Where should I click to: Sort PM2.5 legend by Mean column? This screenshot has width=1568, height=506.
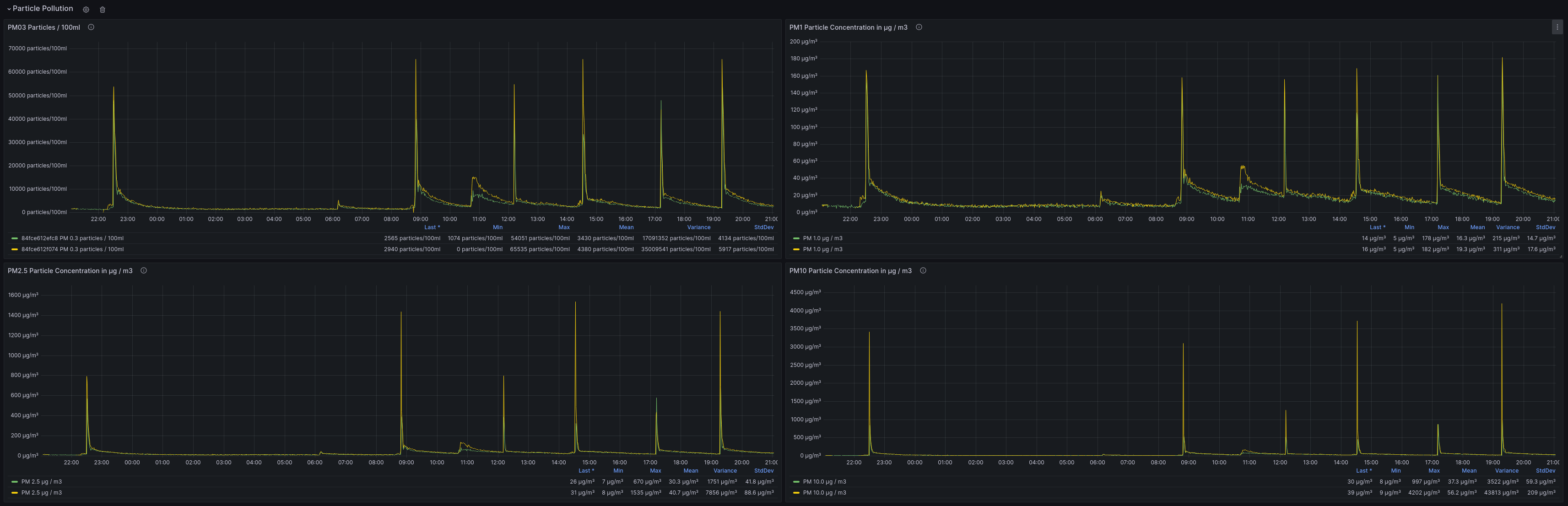(x=691, y=471)
